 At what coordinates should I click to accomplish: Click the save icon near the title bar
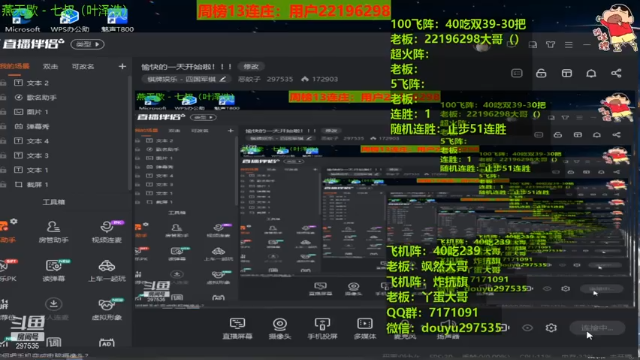(533, 44)
